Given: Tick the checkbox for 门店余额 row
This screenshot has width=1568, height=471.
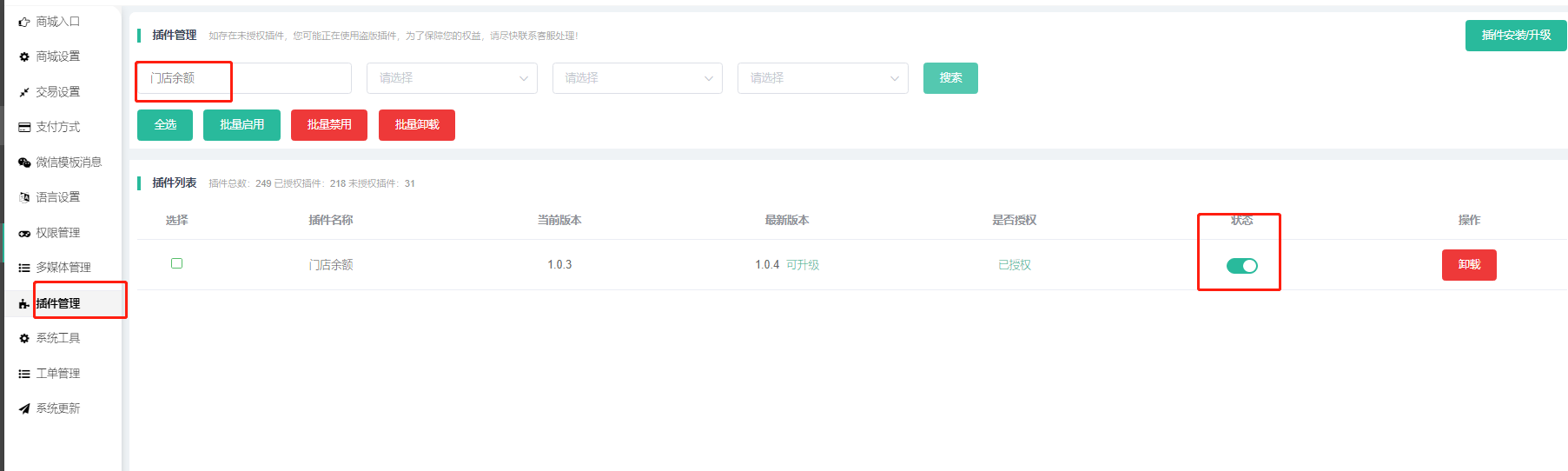Looking at the screenshot, I should pyautogui.click(x=177, y=263).
